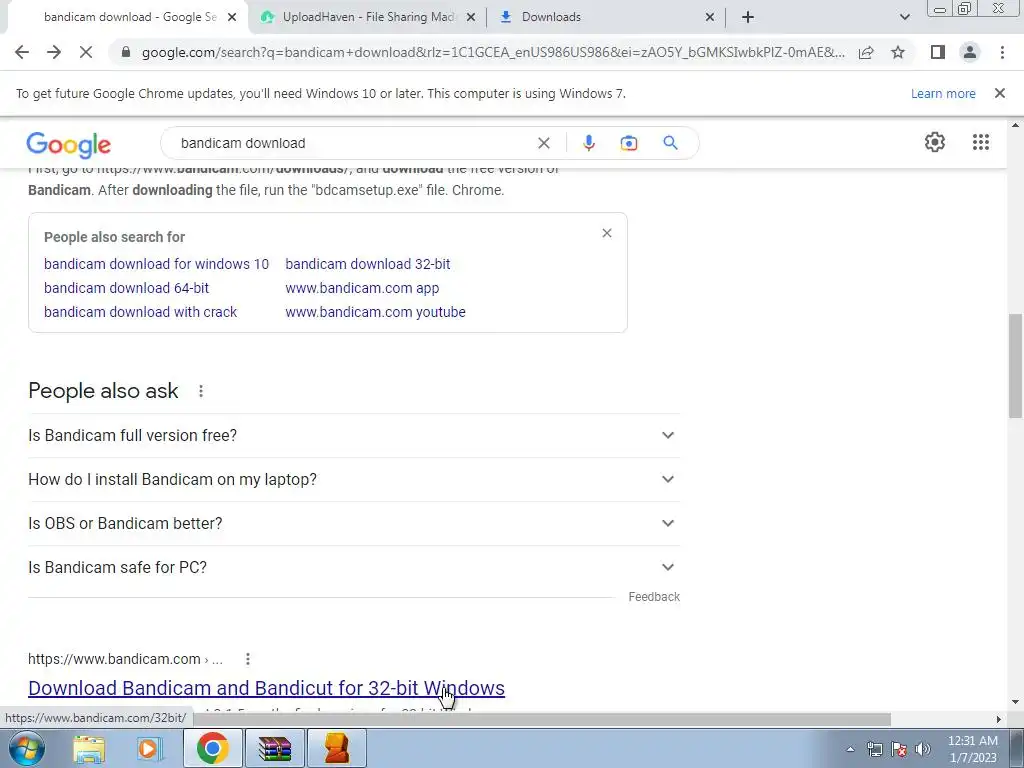
Task: Open WinRAR from the taskbar
Action: pos(274,748)
